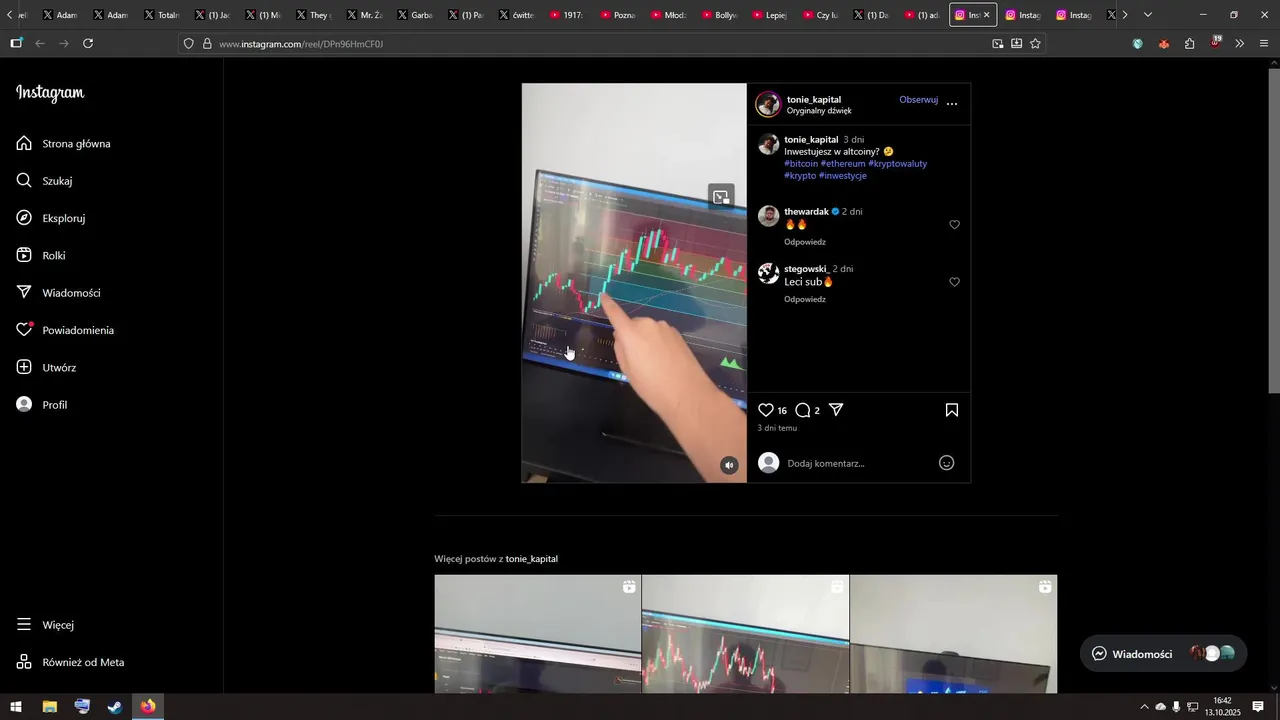Switch to the 1917 YouTube tab
Image resolution: width=1280 pixels, height=720 pixels.
(568, 15)
